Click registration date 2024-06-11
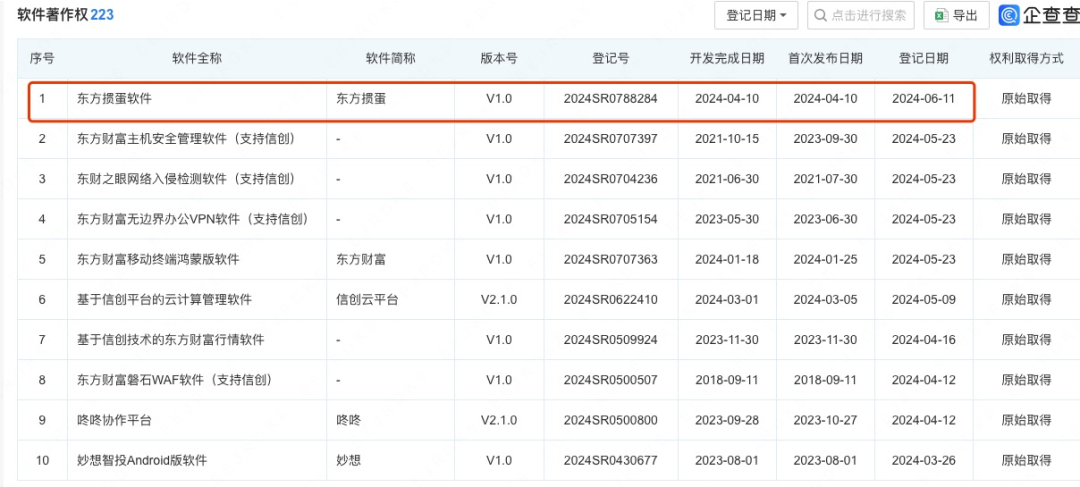1080x487 pixels. click(923, 99)
